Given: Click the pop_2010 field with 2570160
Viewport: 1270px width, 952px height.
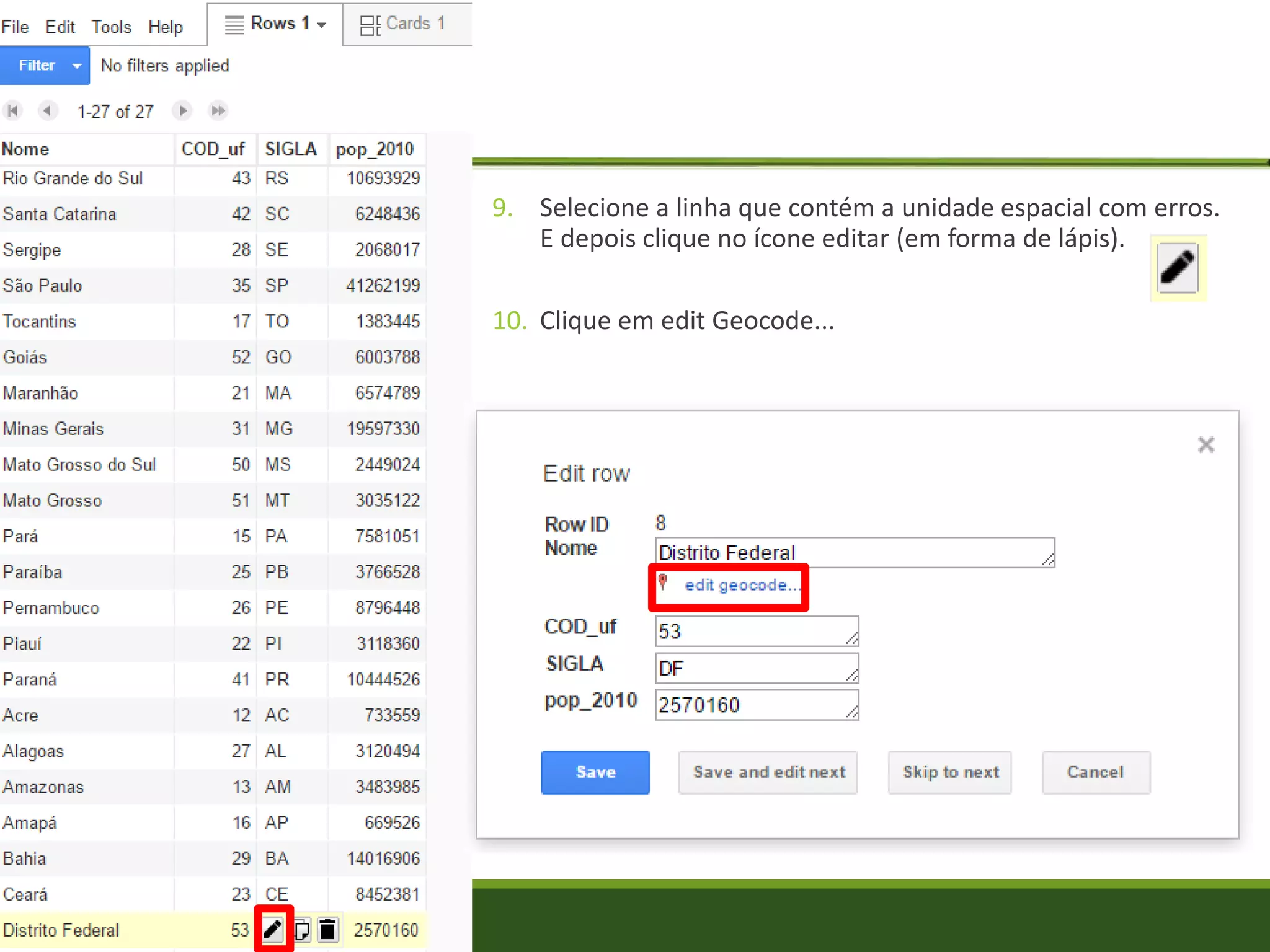Looking at the screenshot, I should coord(757,705).
